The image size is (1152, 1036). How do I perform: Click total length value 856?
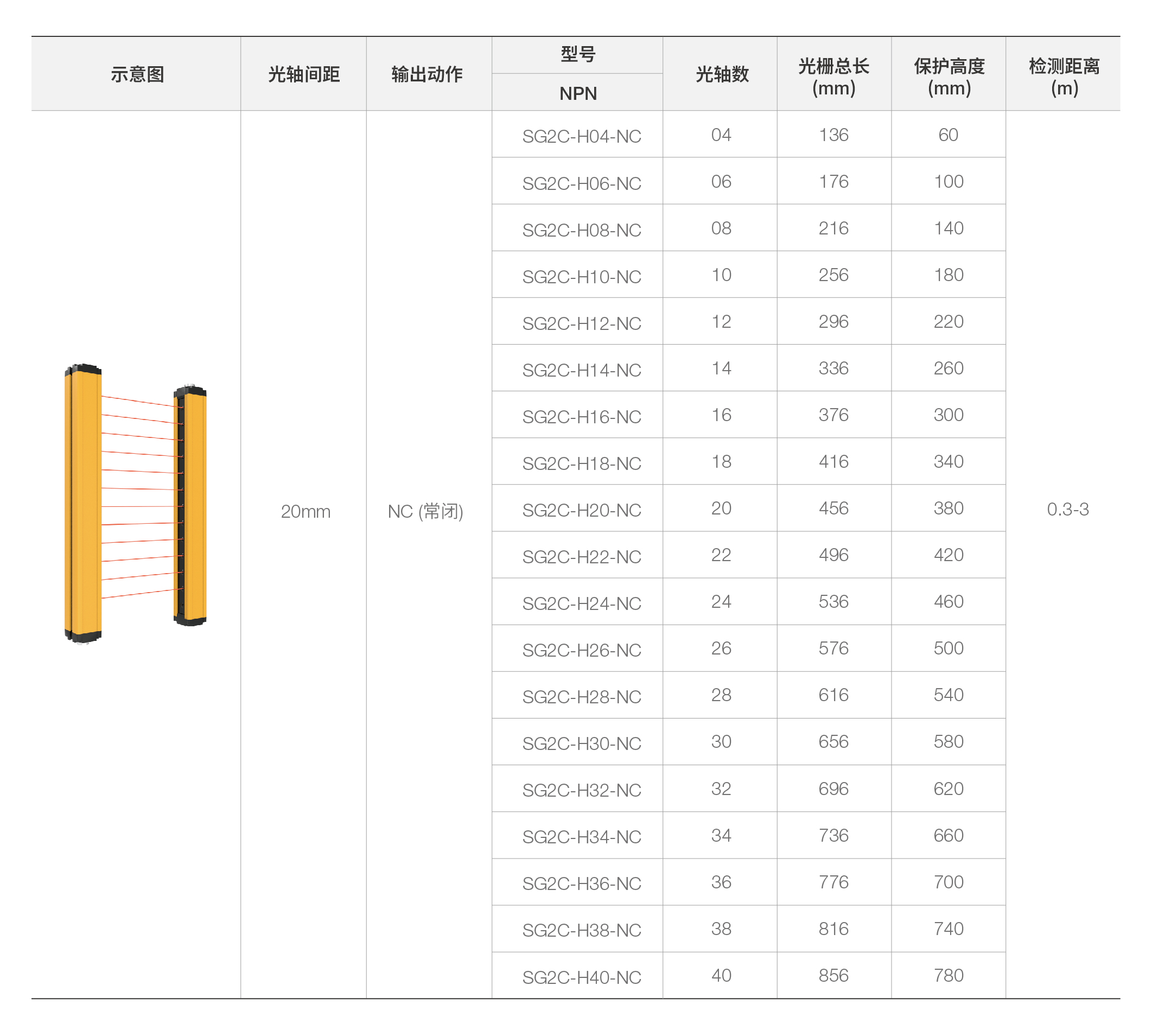833,975
